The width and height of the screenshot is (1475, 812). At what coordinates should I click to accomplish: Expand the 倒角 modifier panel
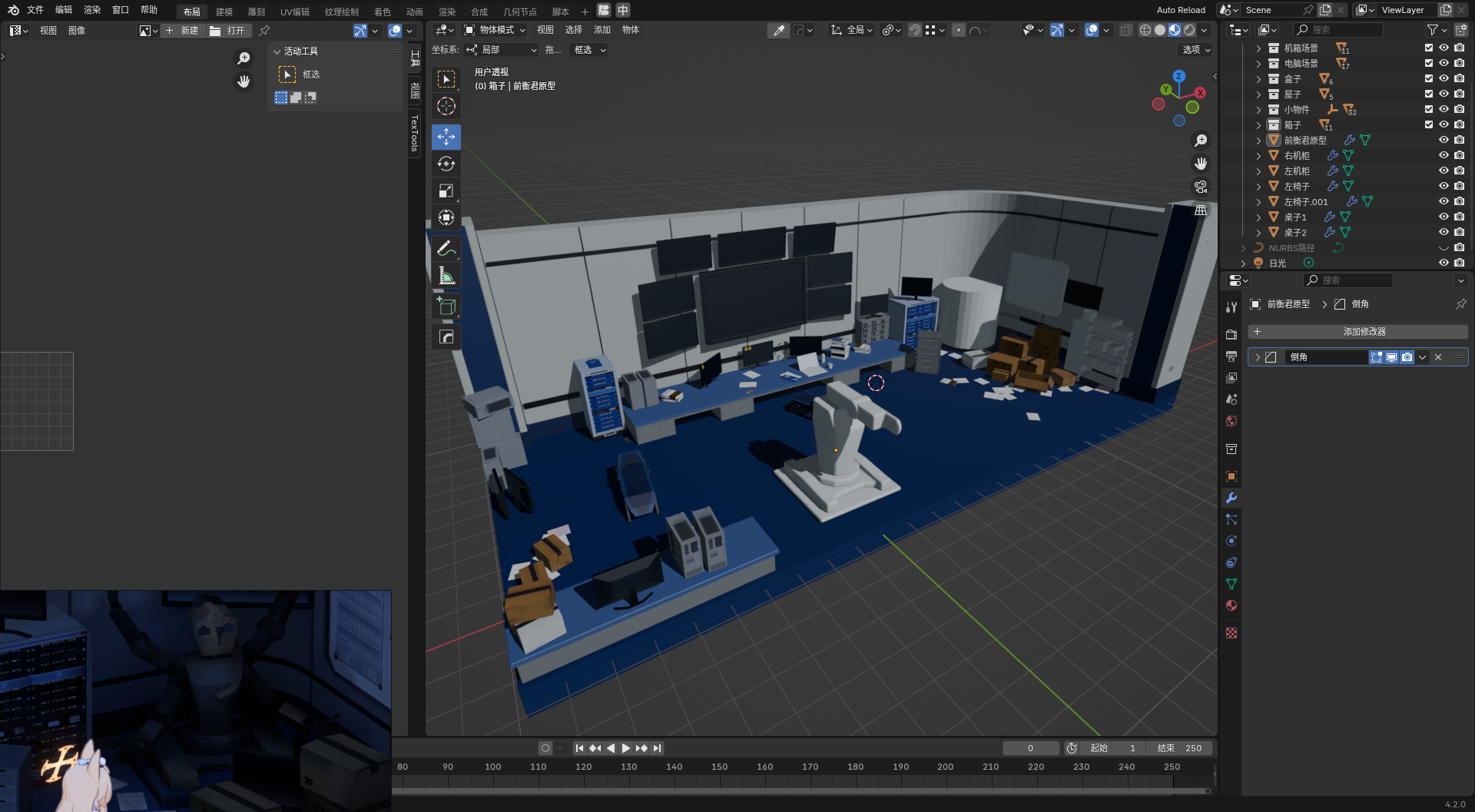point(1258,357)
